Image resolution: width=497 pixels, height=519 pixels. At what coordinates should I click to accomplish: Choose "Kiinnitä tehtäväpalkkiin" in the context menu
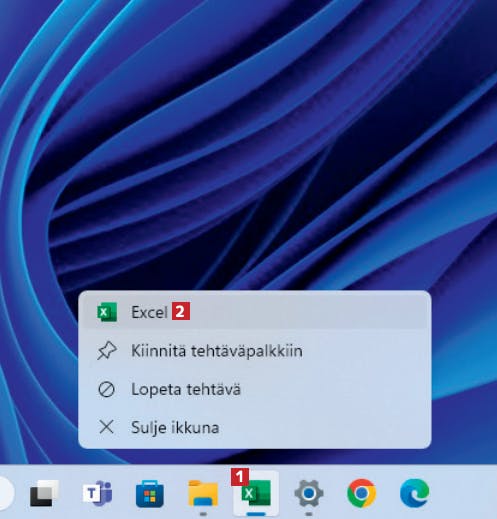[x=255, y=351]
